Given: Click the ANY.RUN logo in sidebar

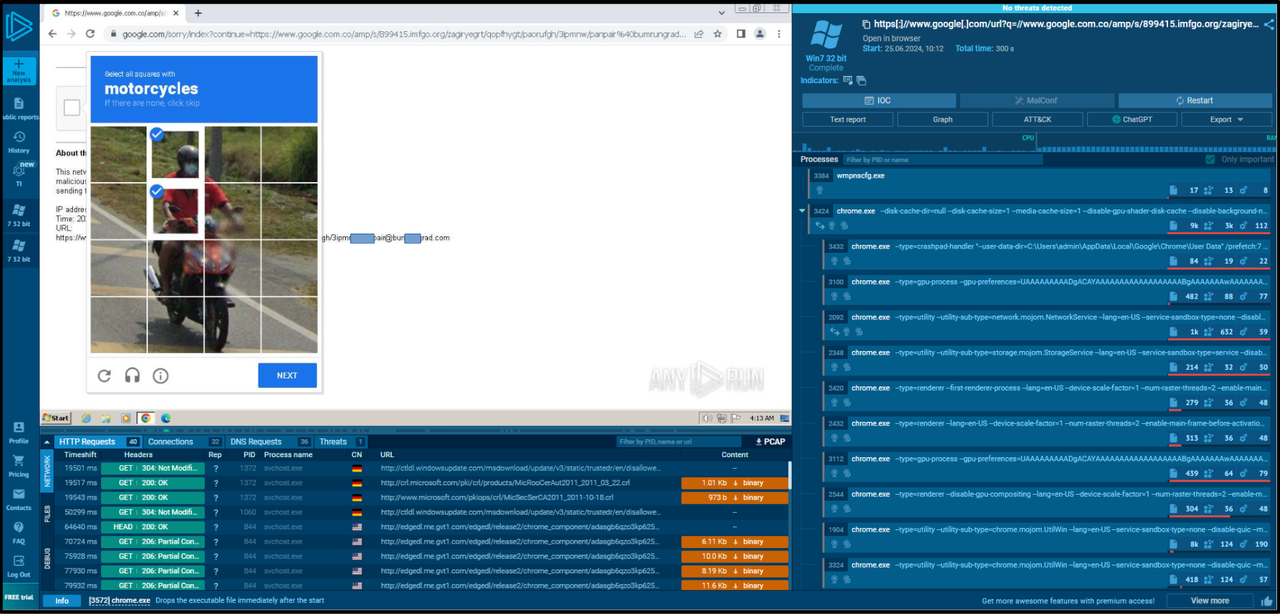Looking at the screenshot, I should (x=19, y=27).
